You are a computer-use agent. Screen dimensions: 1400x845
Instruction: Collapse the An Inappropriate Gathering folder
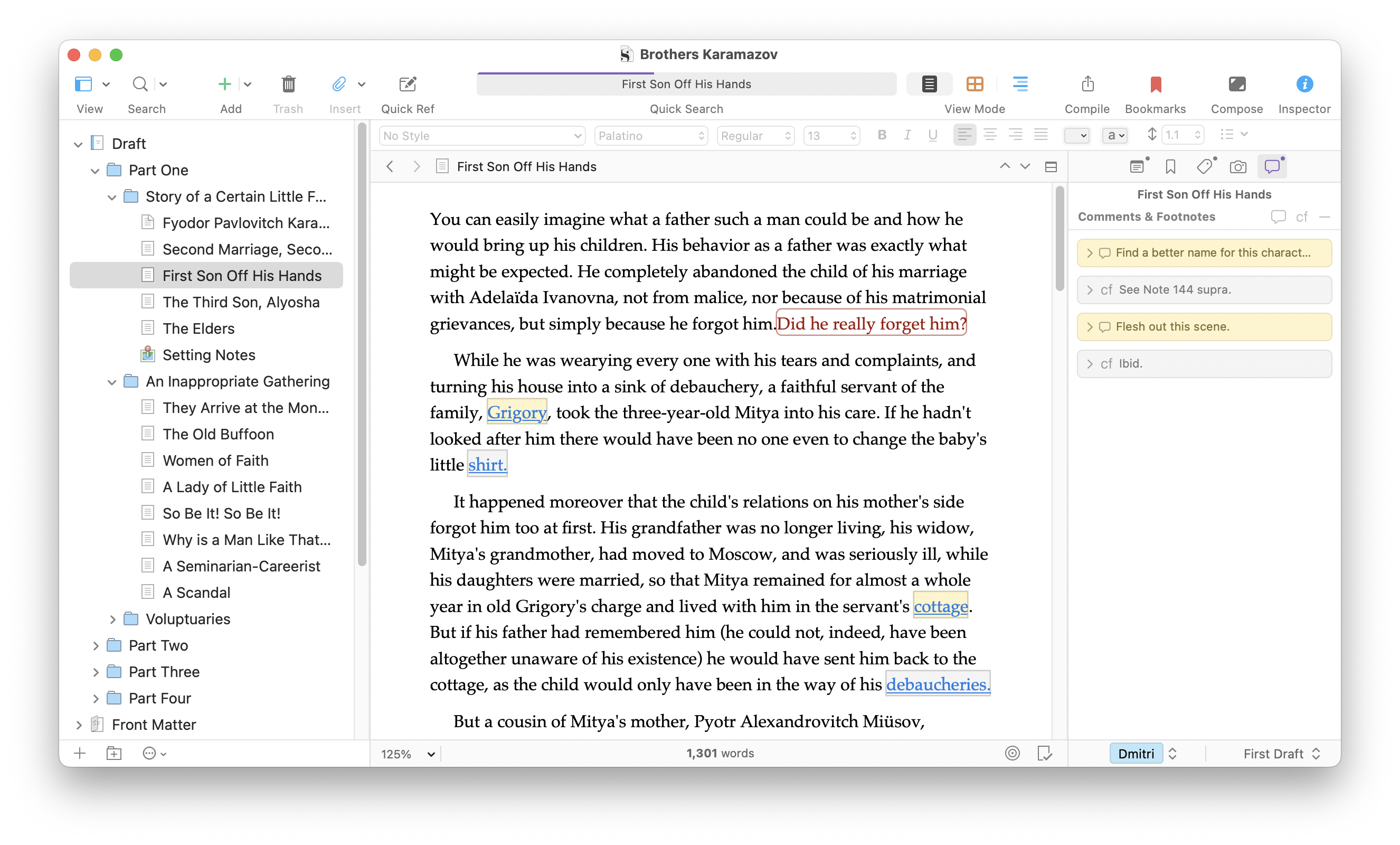[x=112, y=382]
